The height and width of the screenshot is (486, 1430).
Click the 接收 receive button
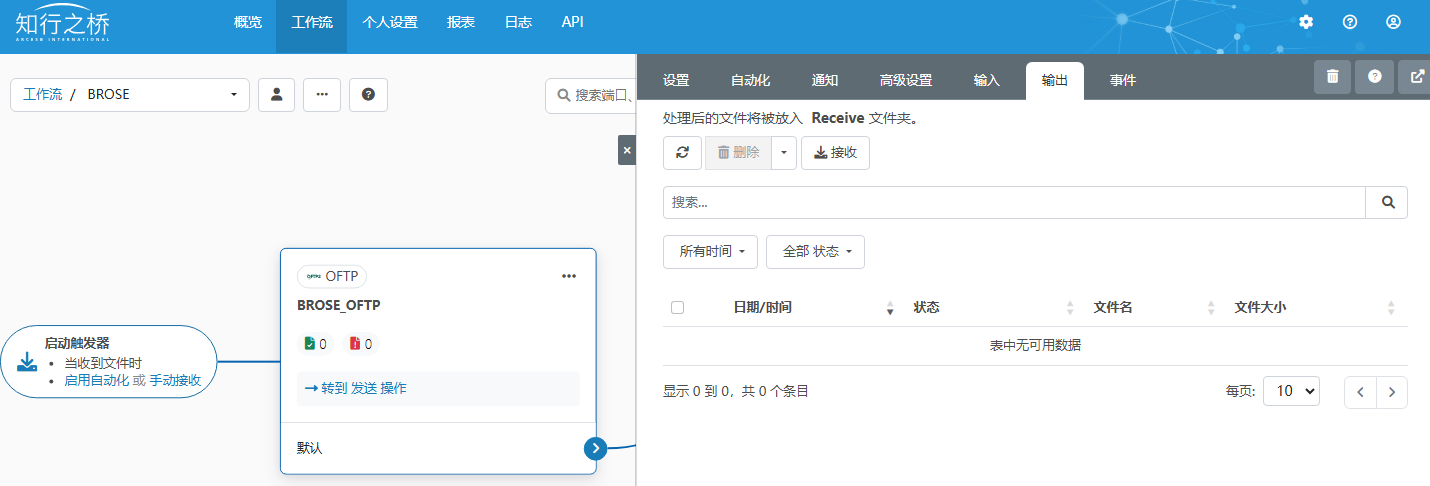click(x=835, y=153)
